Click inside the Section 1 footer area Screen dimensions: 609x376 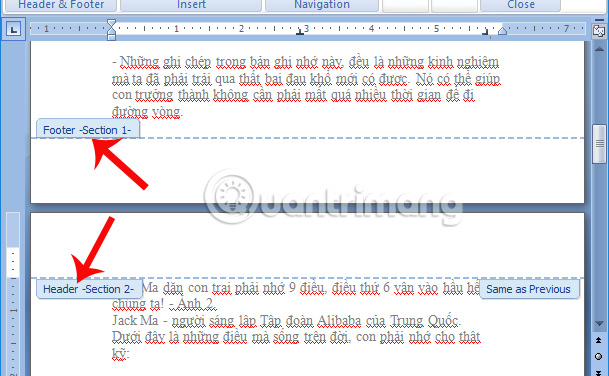coord(307,170)
